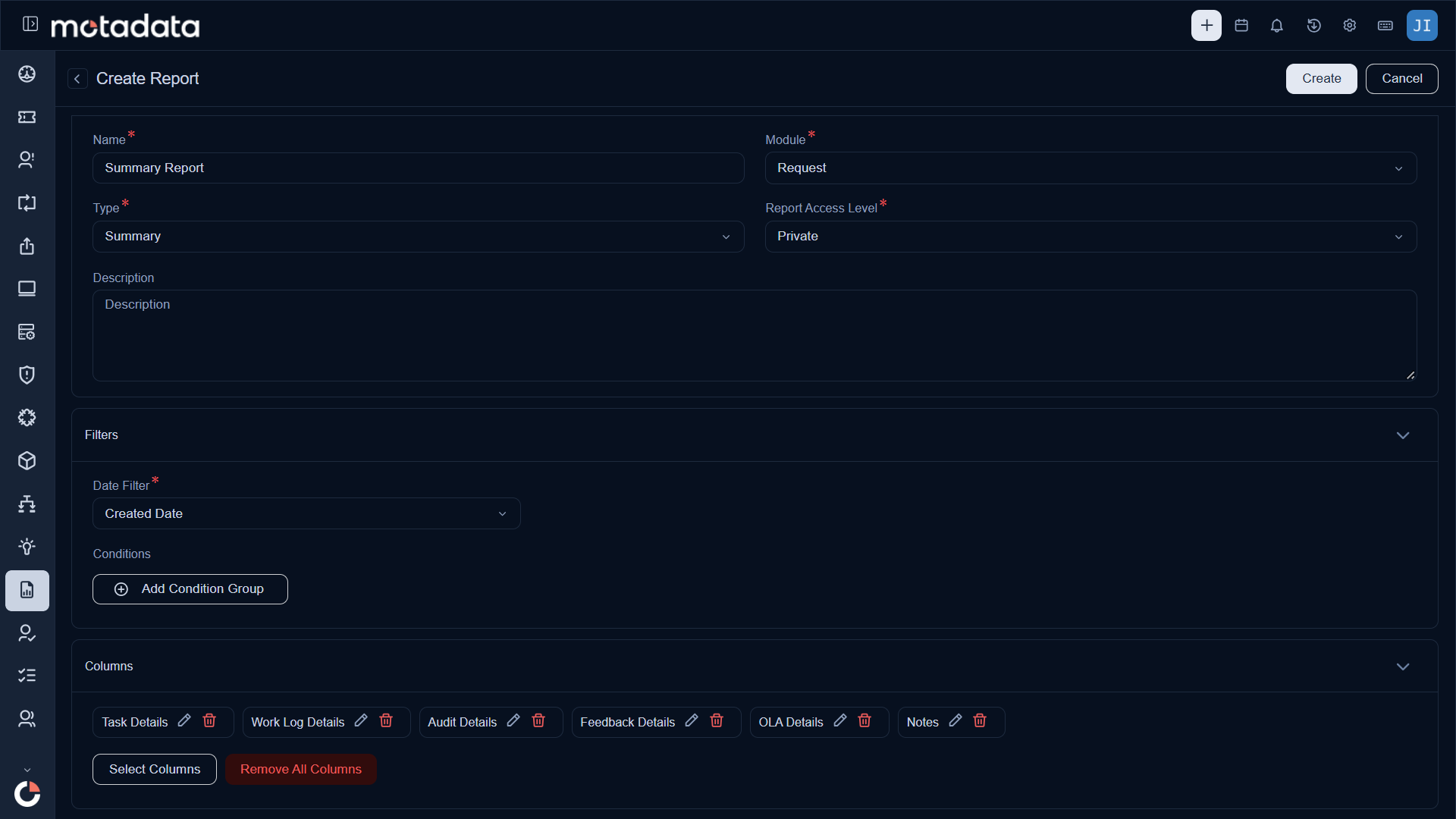Expand more sidebar items chevron
Viewport: 1456px width, 819px height.
tap(27, 770)
